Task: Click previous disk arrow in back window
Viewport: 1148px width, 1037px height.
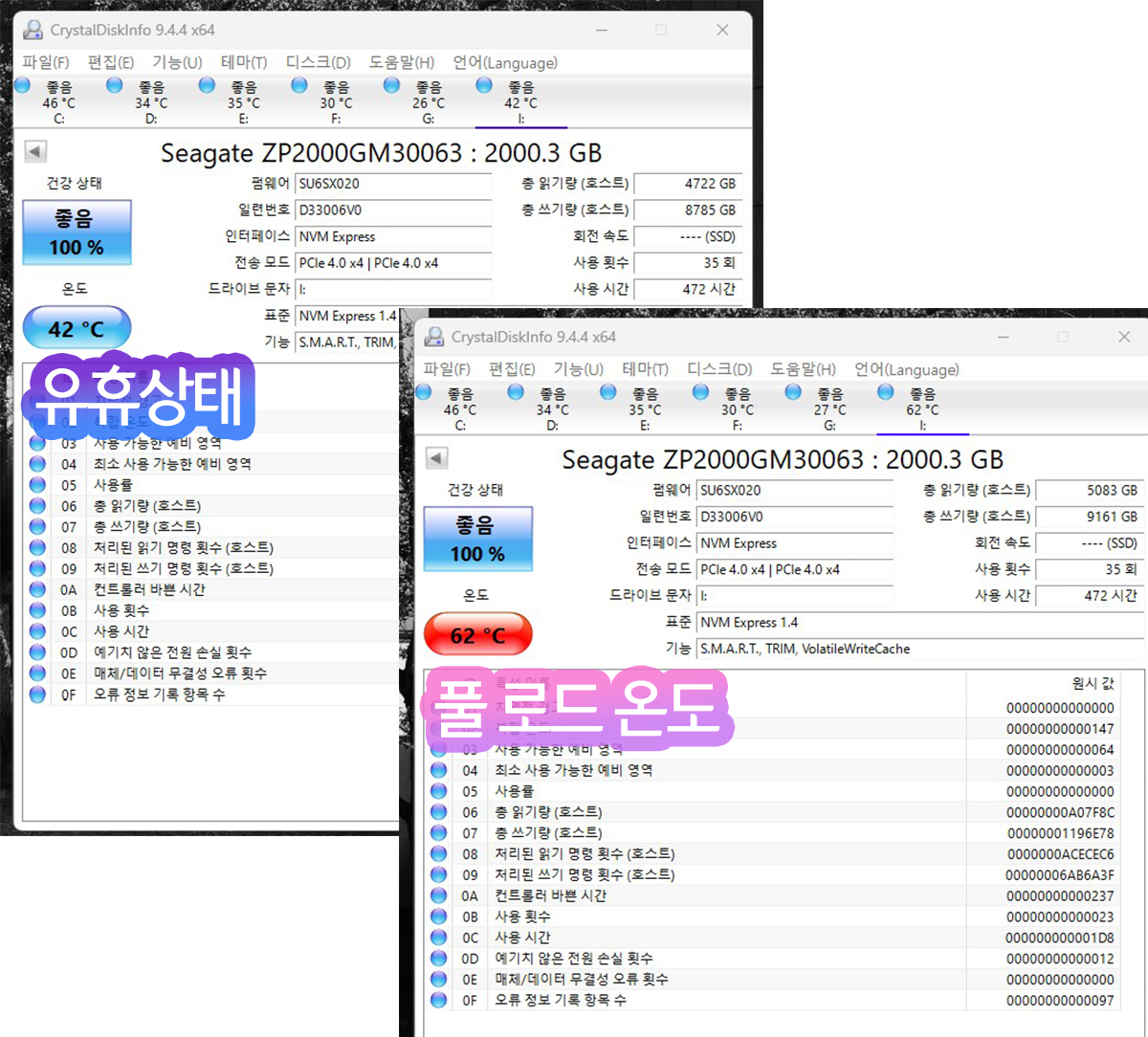Action: click(x=35, y=151)
